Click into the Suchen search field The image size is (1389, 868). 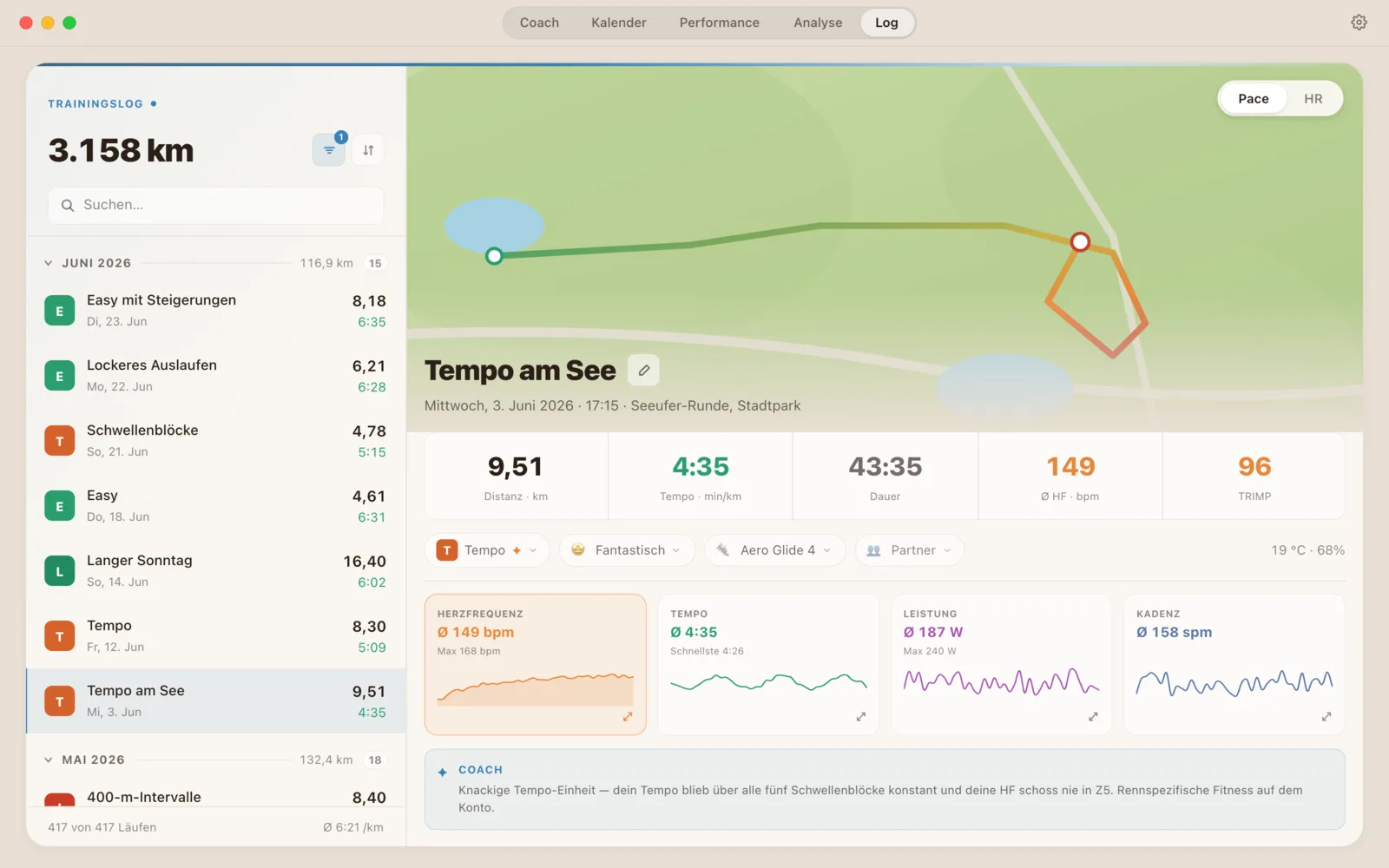coord(216,206)
